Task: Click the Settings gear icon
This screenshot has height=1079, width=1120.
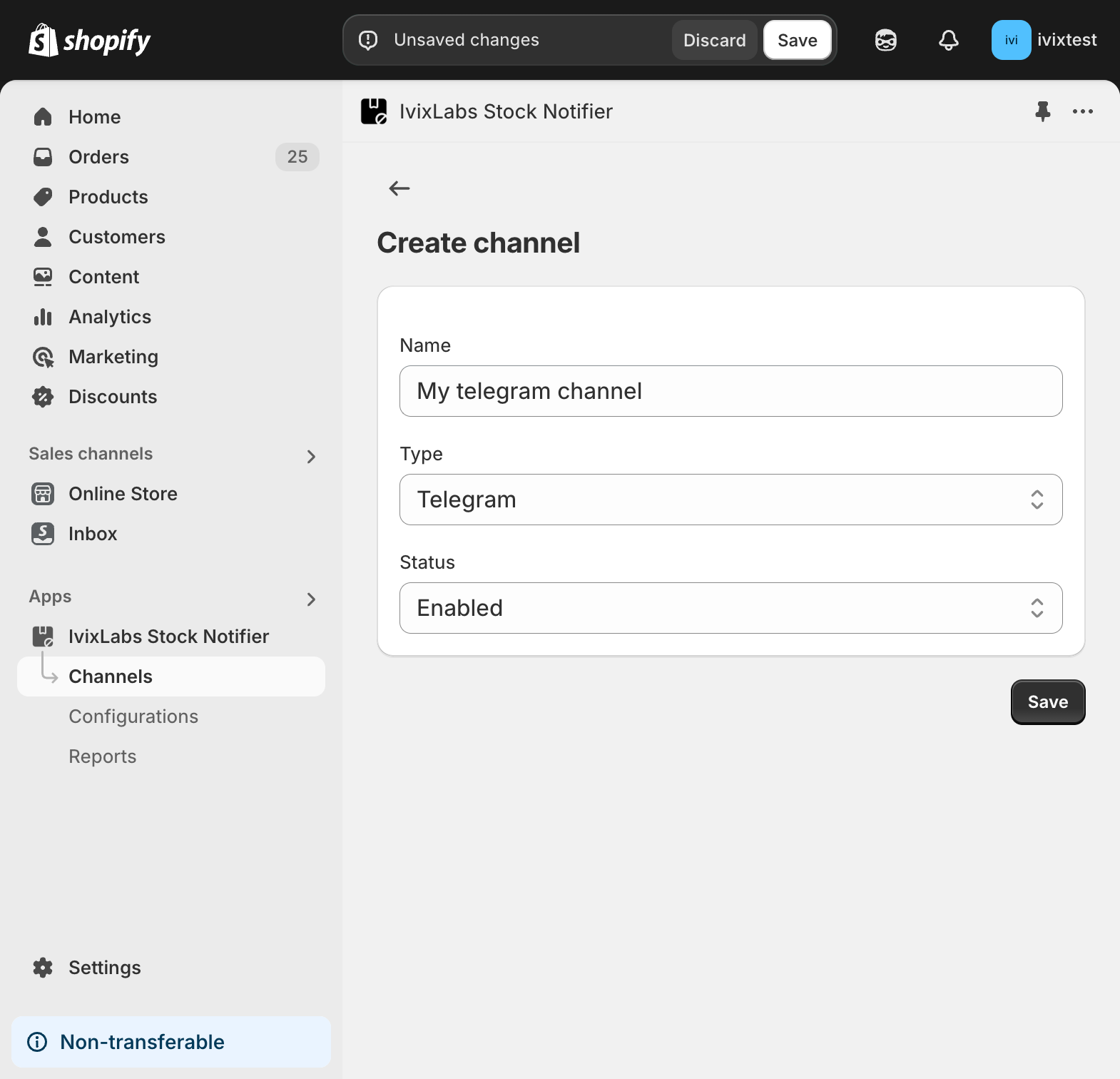Action: click(43, 968)
